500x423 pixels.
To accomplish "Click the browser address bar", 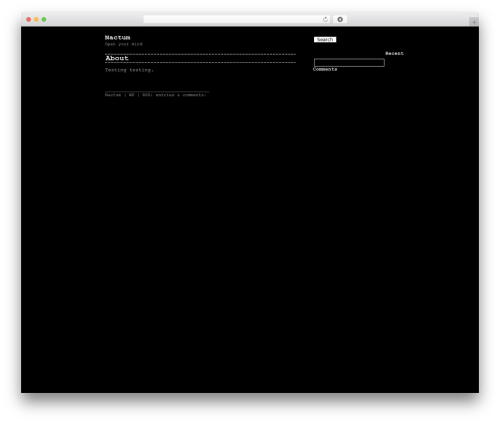I will 237,19.
